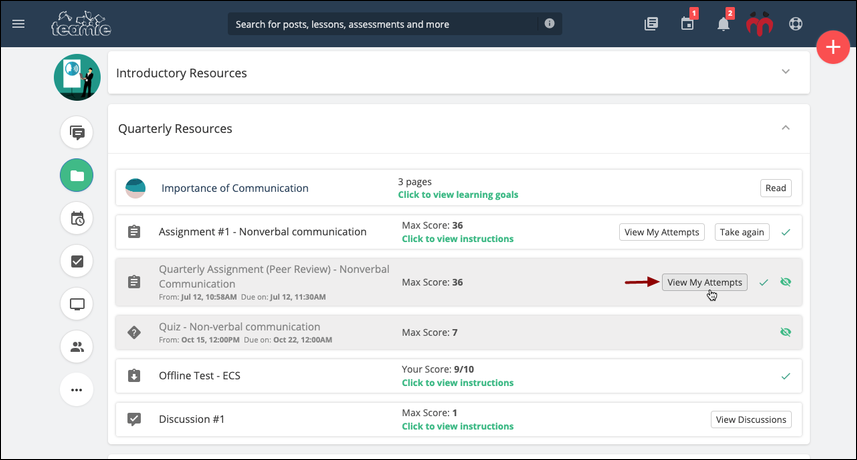
Task: Focus the search posts and lessons field
Action: (x=384, y=24)
